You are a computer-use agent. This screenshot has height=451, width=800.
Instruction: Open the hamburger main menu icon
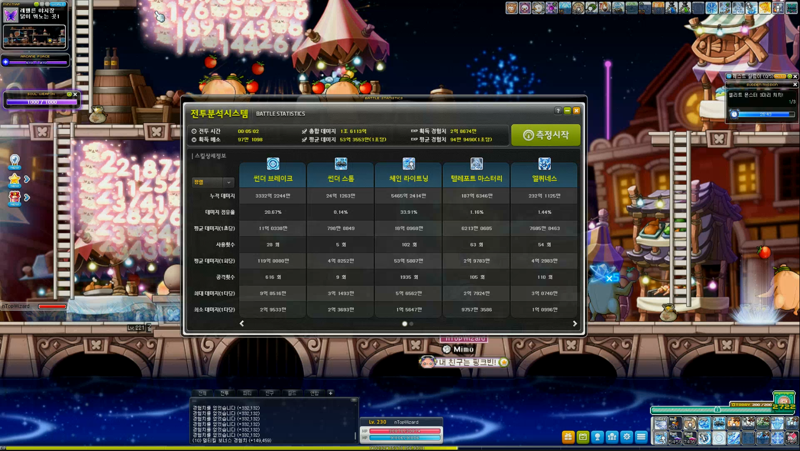(x=642, y=437)
